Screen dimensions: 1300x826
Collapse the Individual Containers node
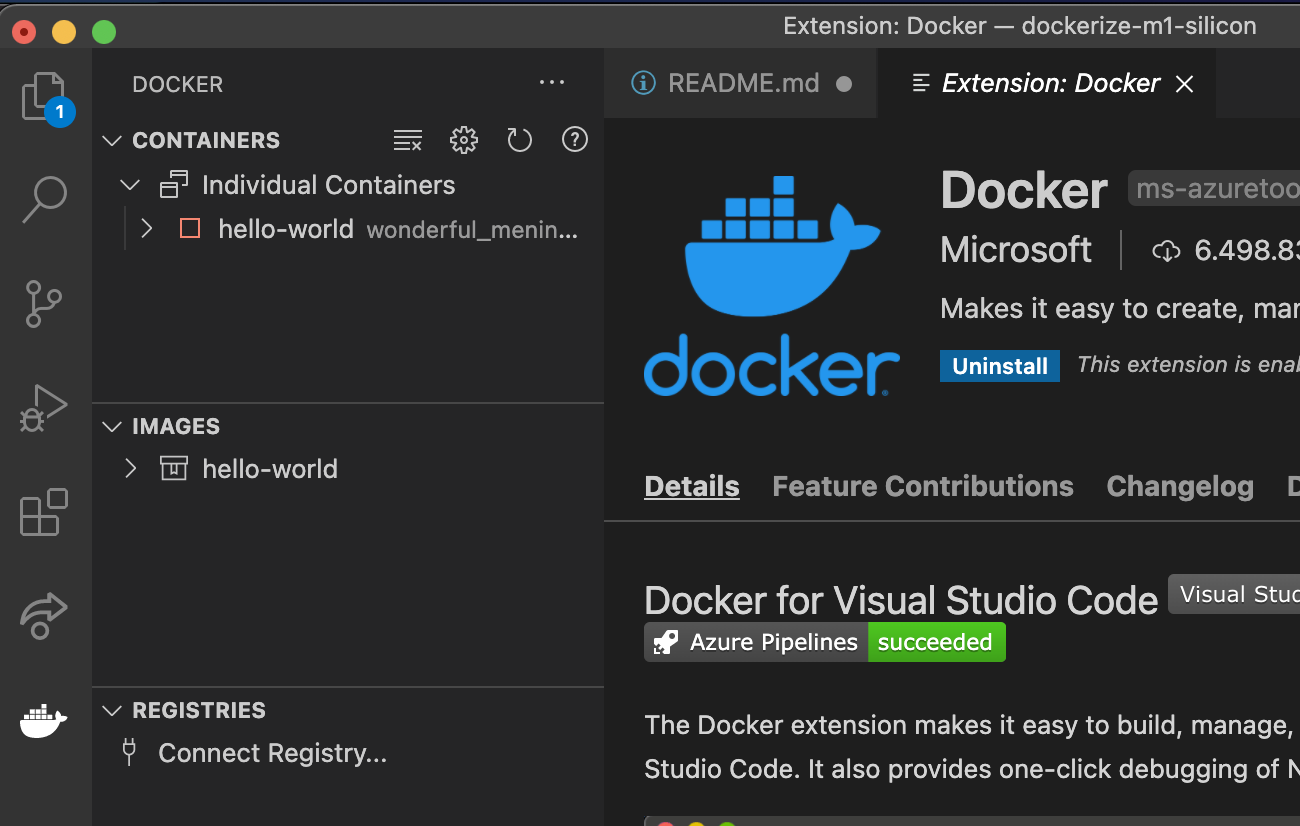[x=130, y=185]
